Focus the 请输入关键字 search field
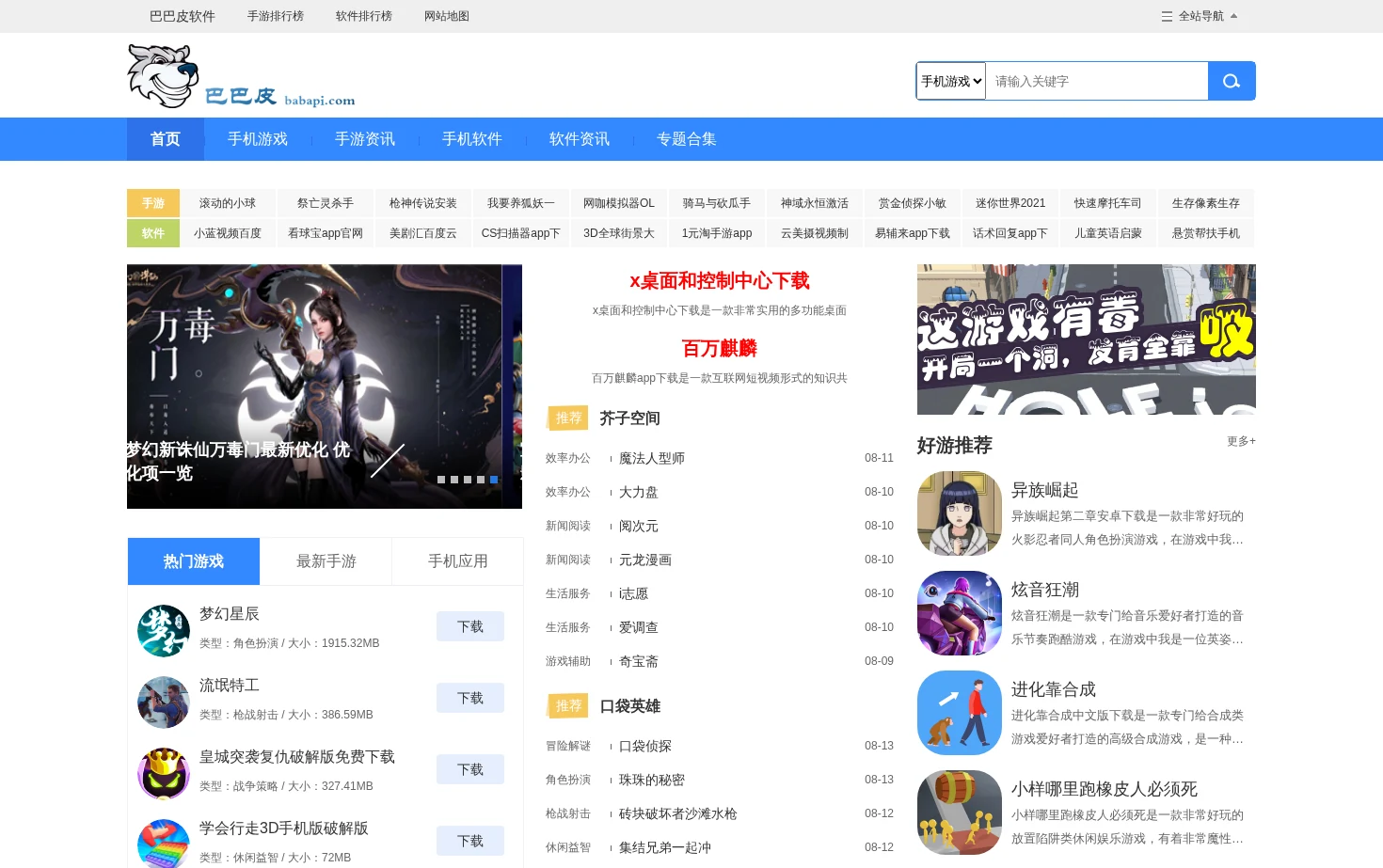 click(1097, 81)
